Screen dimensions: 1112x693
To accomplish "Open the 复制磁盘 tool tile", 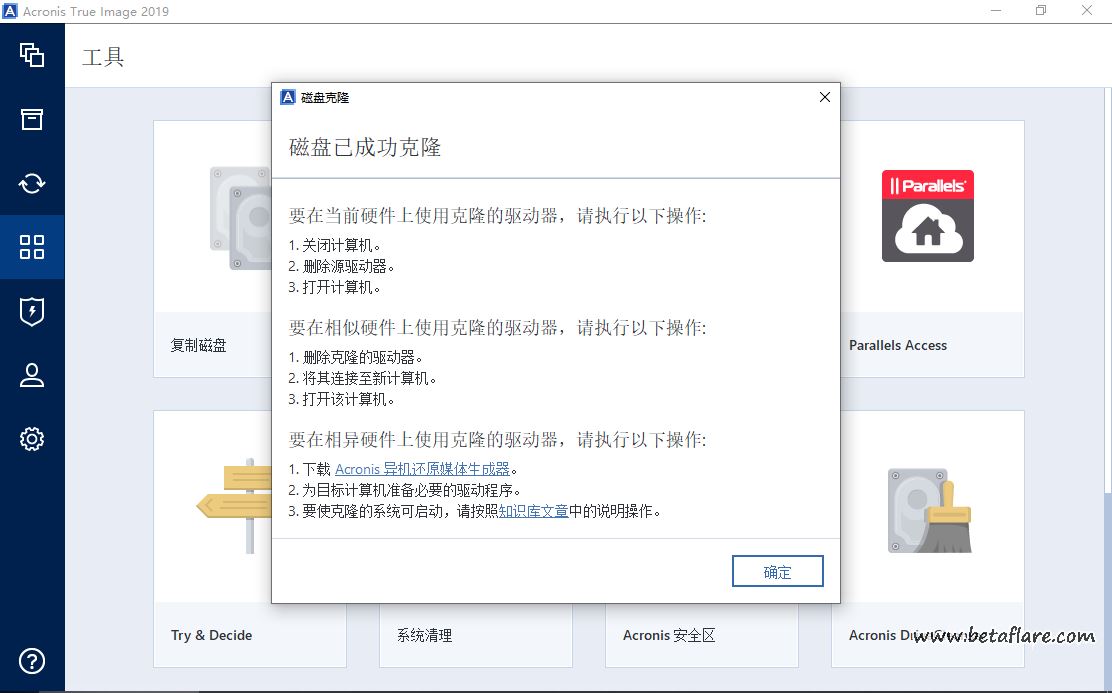I will (x=199, y=345).
